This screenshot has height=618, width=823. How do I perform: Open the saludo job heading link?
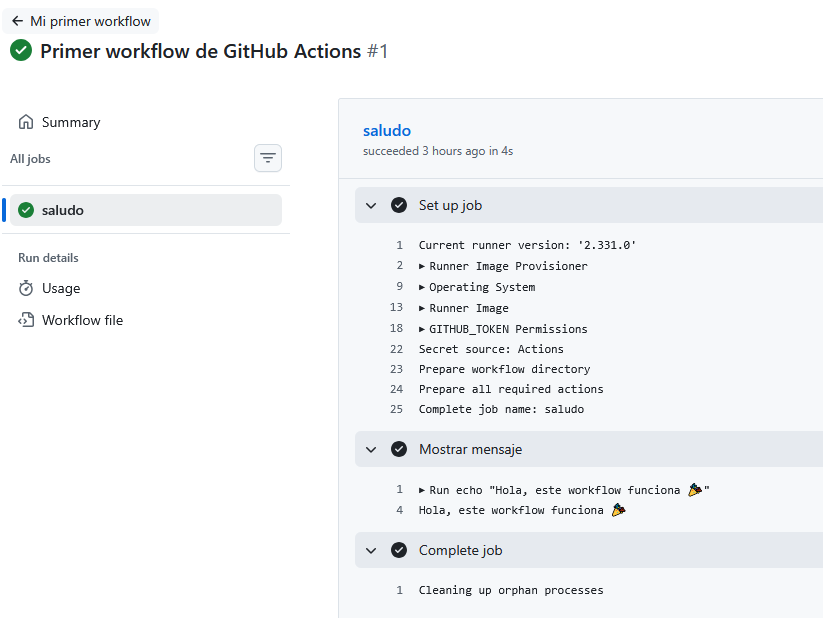[x=387, y=130]
